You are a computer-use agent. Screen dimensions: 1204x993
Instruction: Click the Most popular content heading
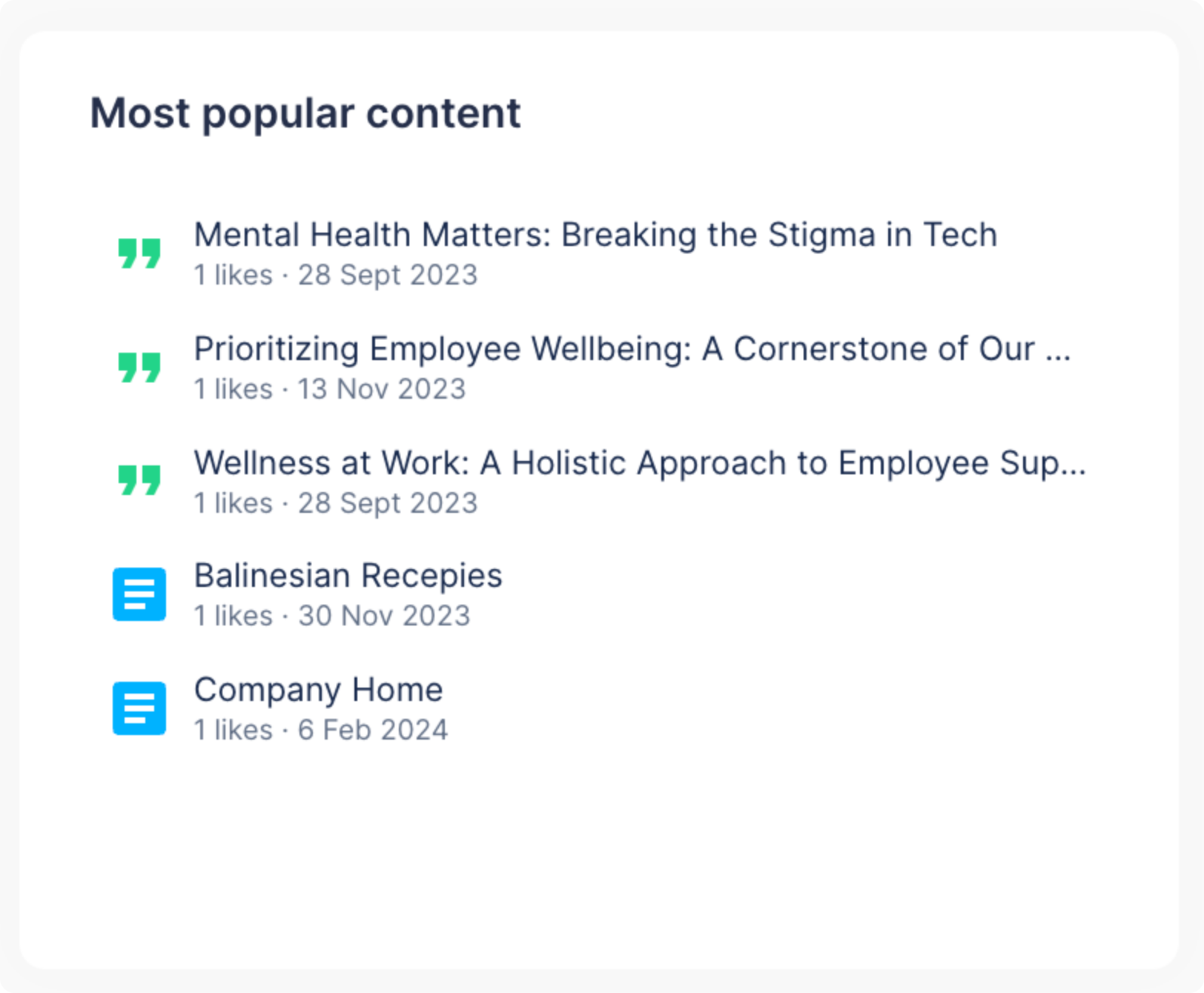pos(304,113)
